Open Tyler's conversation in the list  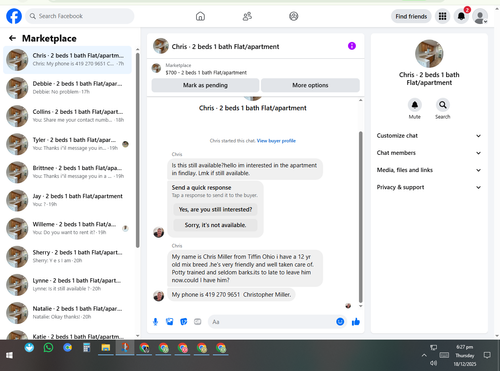point(68,144)
